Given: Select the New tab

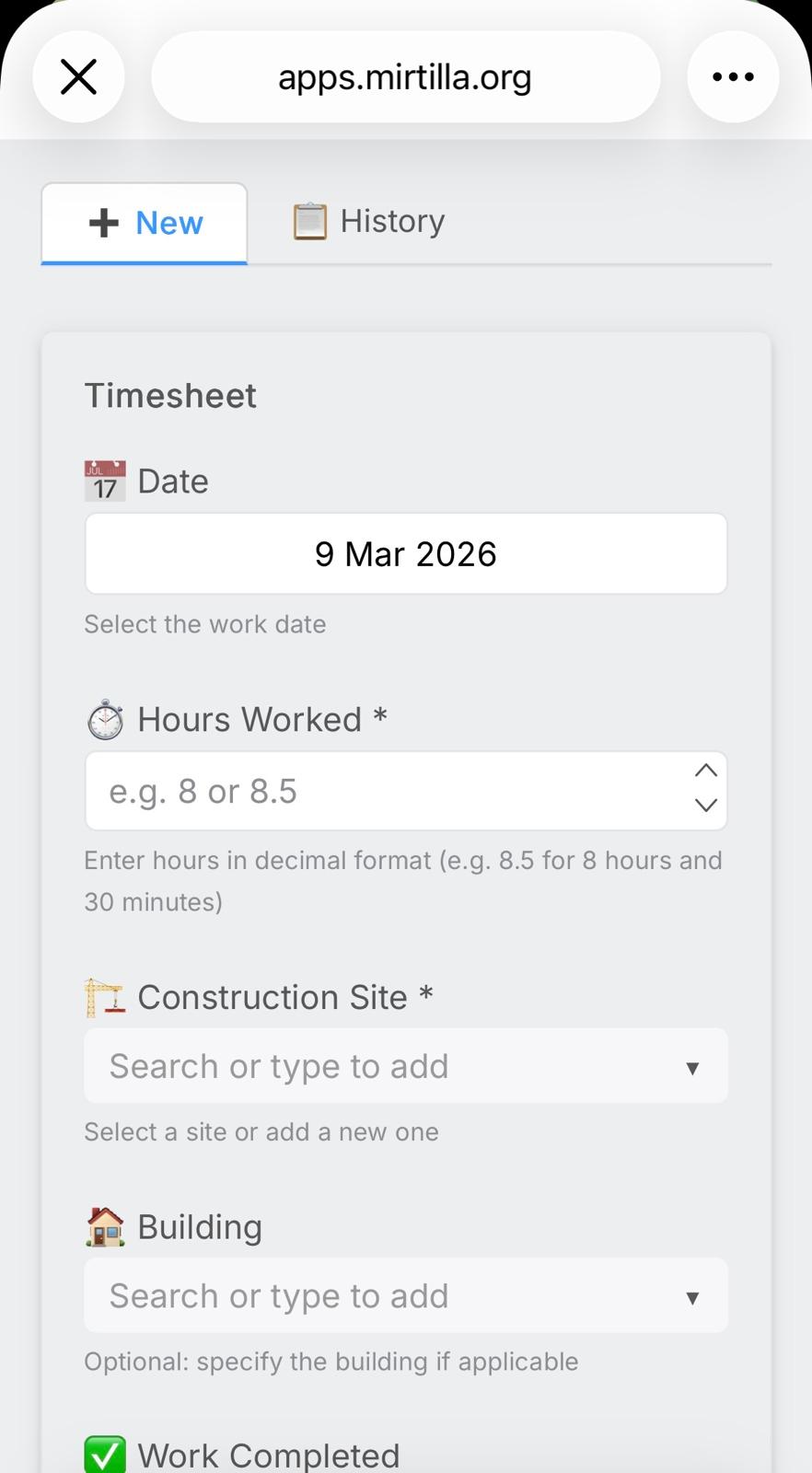Looking at the screenshot, I should (144, 222).
